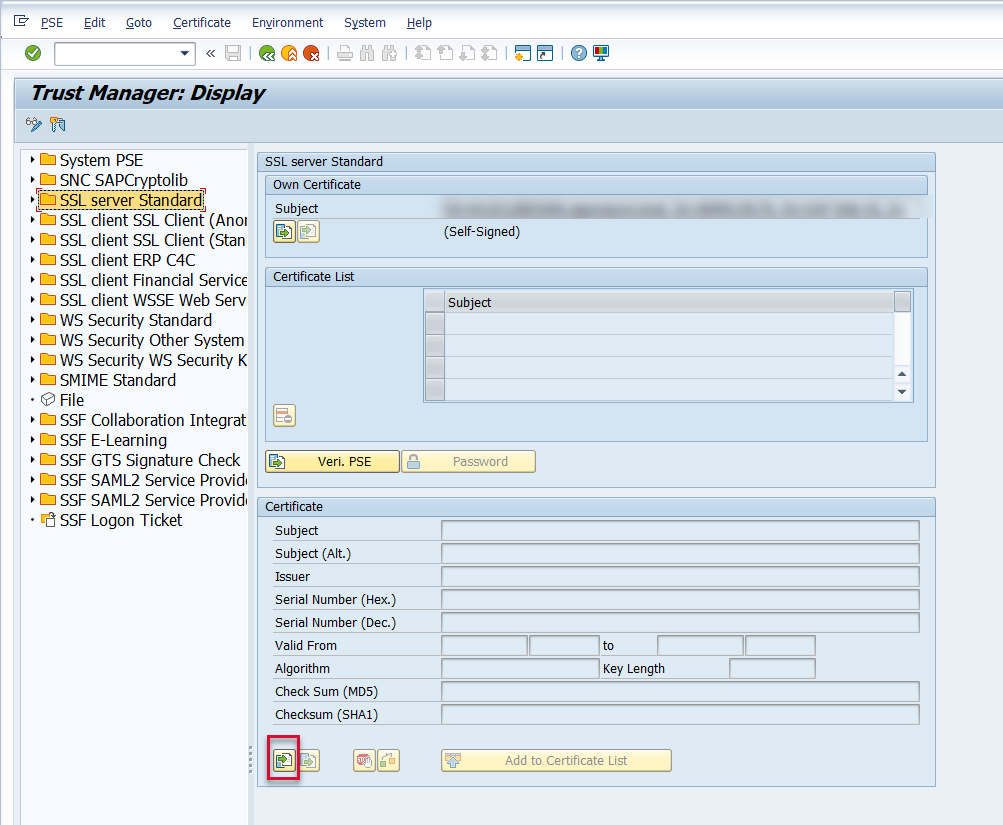Click the orange Exit arrow icon

point(289,53)
